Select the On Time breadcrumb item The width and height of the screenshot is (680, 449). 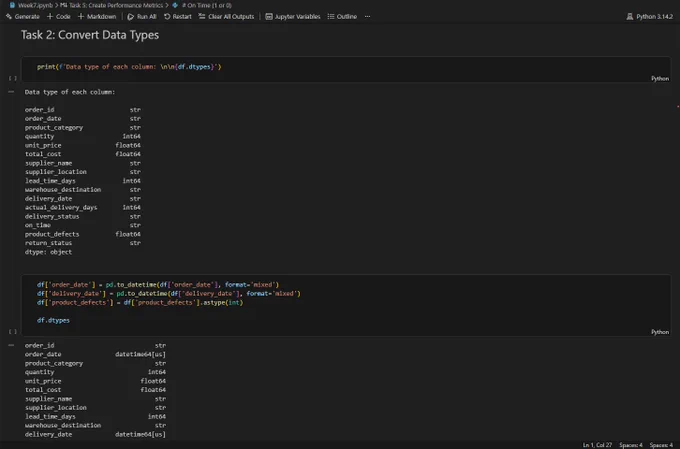[202, 5]
